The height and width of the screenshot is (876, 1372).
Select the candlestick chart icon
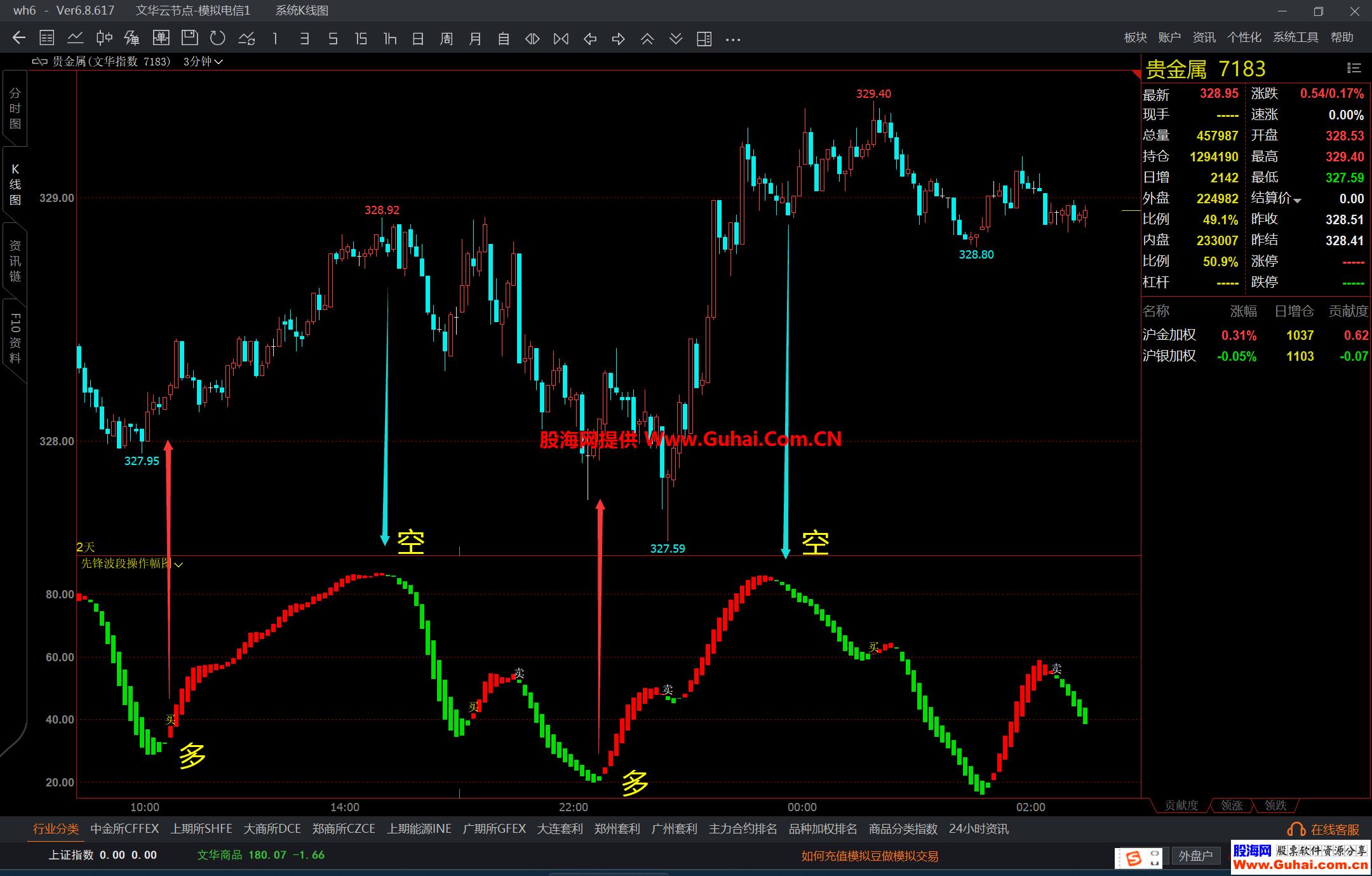pyautogui.click(x=104, y=39)
